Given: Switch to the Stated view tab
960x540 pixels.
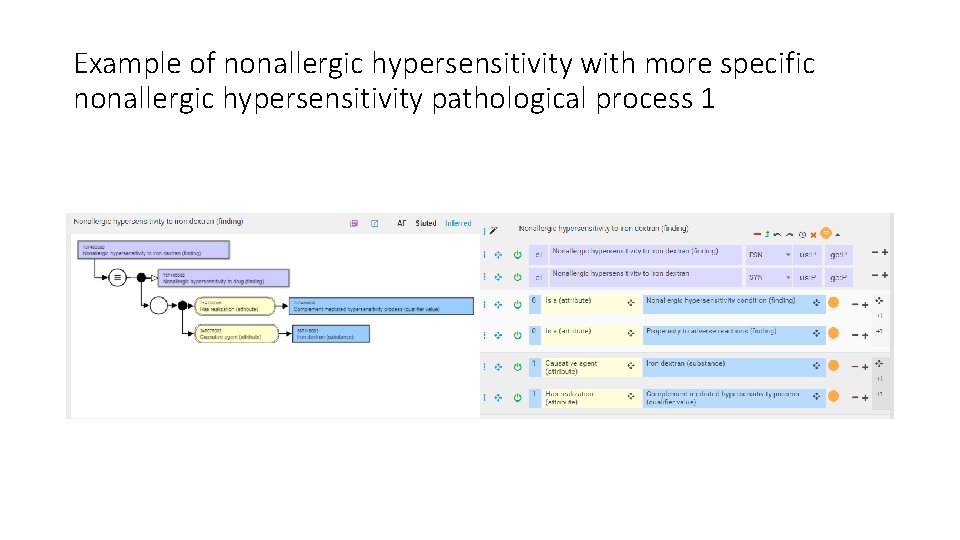Looking at the screenshot, I should tap(426, 224).
